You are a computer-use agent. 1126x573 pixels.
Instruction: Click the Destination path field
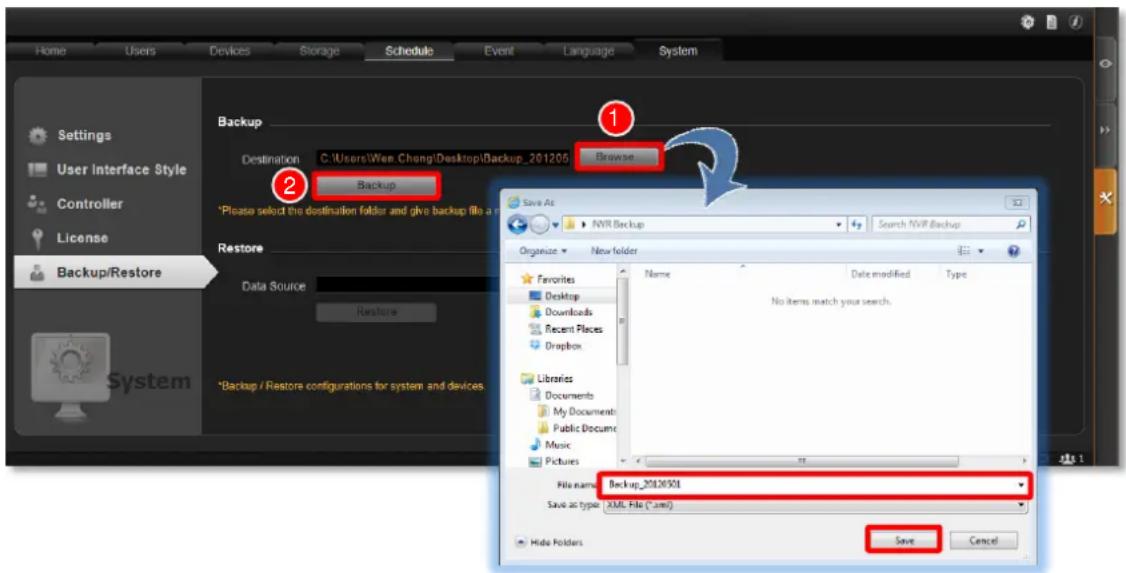click(x=443, y=157)
